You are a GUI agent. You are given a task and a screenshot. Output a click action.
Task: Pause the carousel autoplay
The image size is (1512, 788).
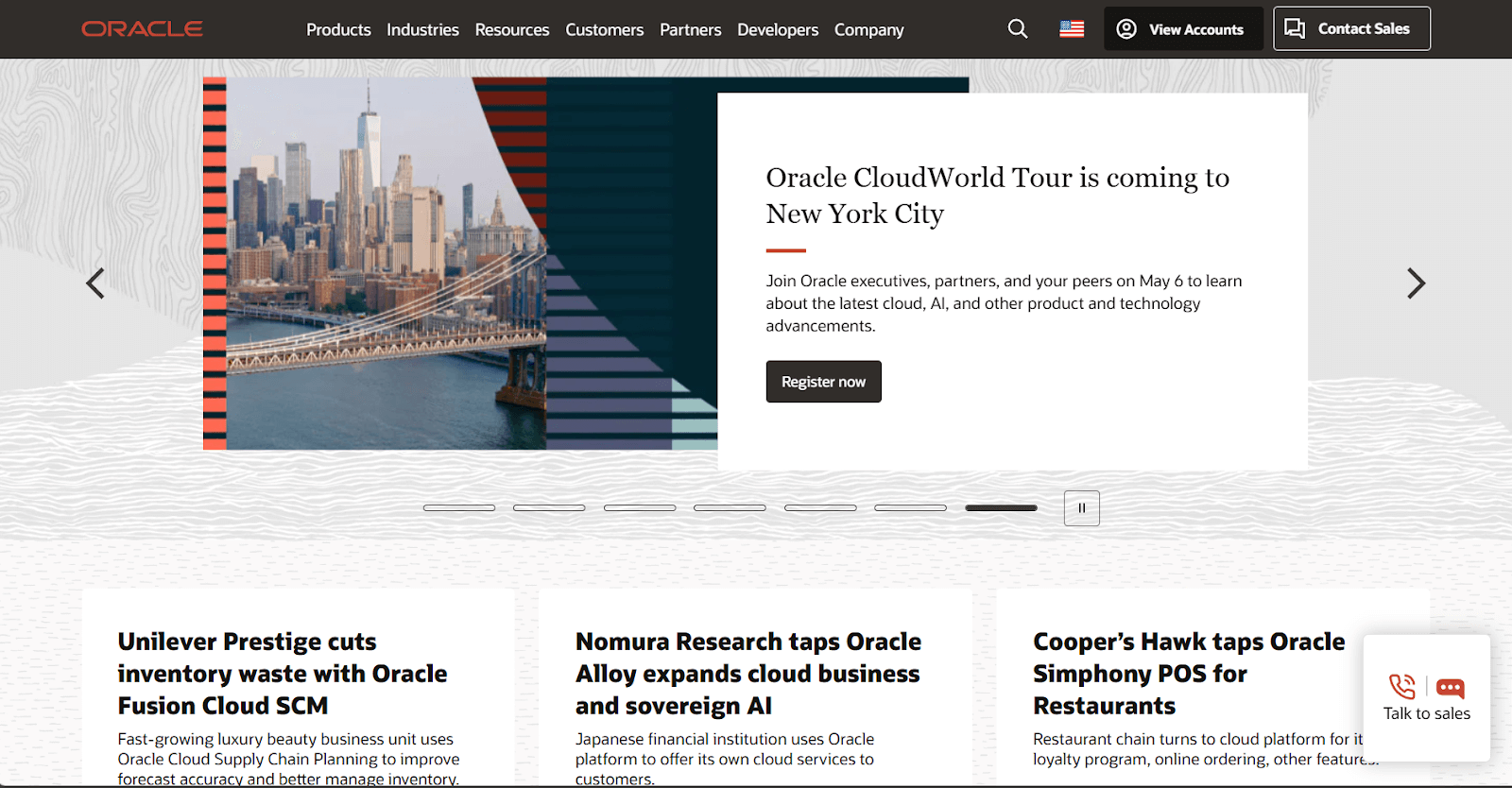(x=1081, y=508)
